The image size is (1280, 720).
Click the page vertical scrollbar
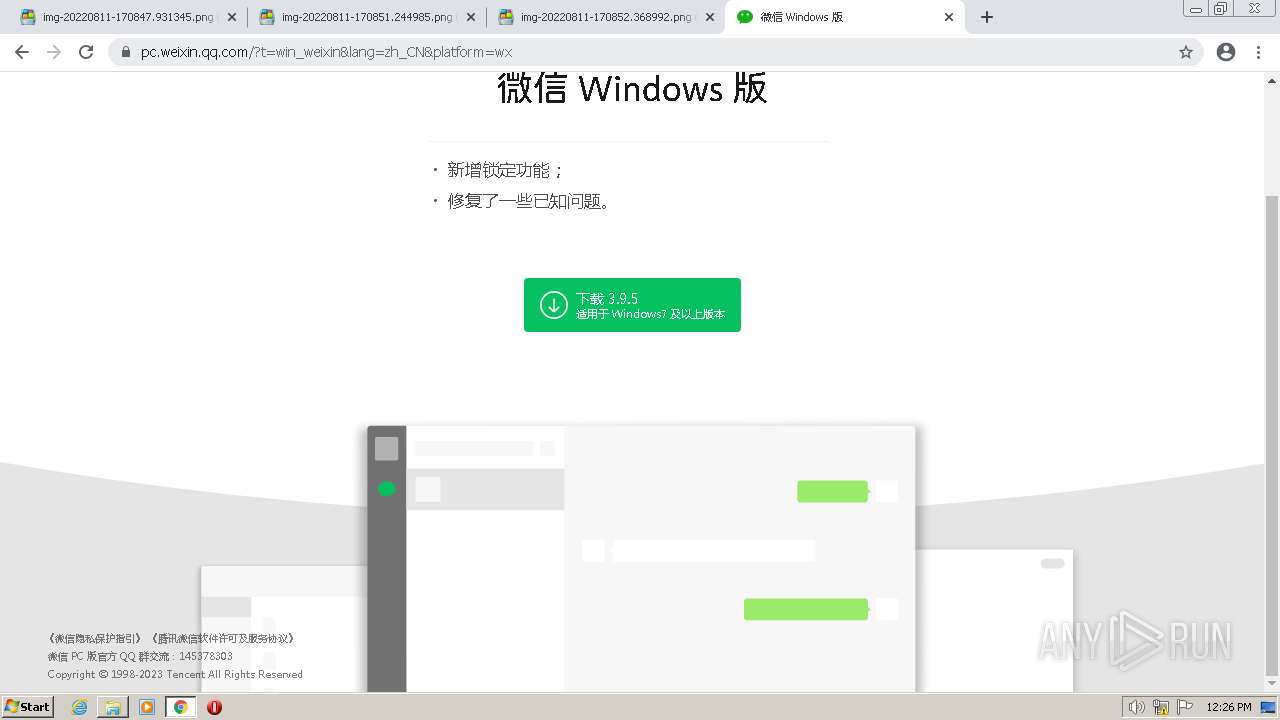[x=1272, y=435]
